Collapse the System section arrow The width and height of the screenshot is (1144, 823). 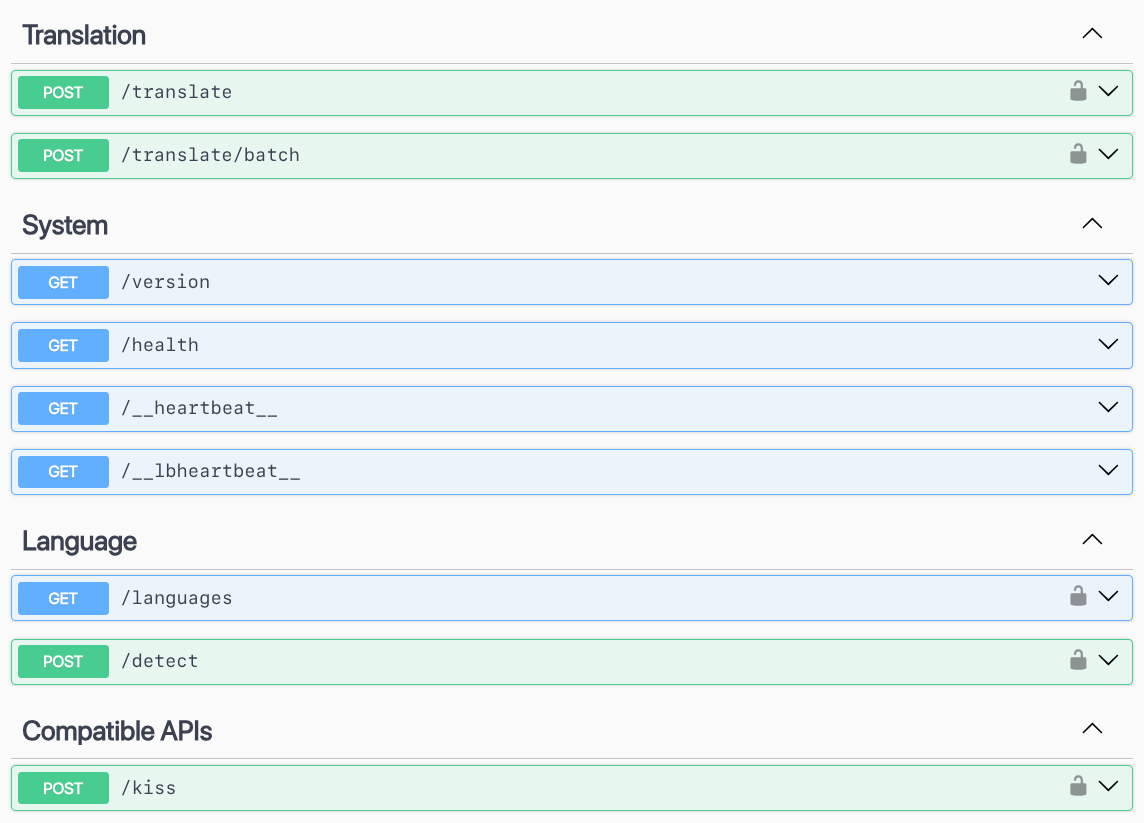1092,224
